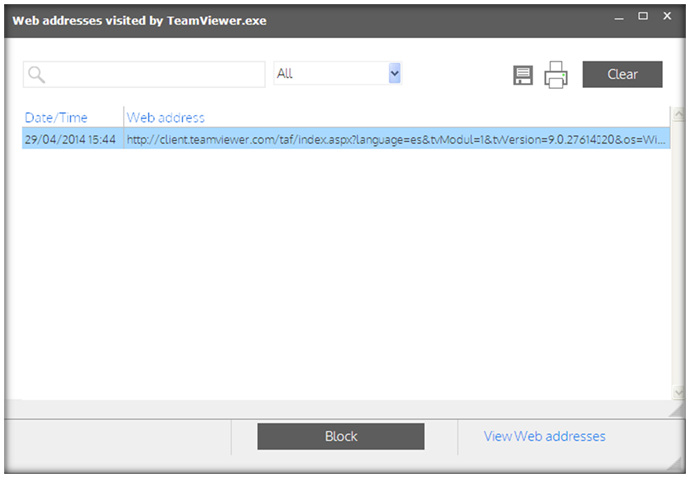Block TeamViewer.exe with the Block button

click(x=341, y=436)
